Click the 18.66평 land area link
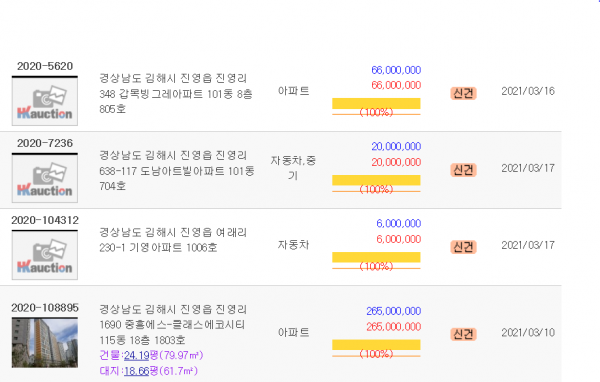 coord(137,371)
